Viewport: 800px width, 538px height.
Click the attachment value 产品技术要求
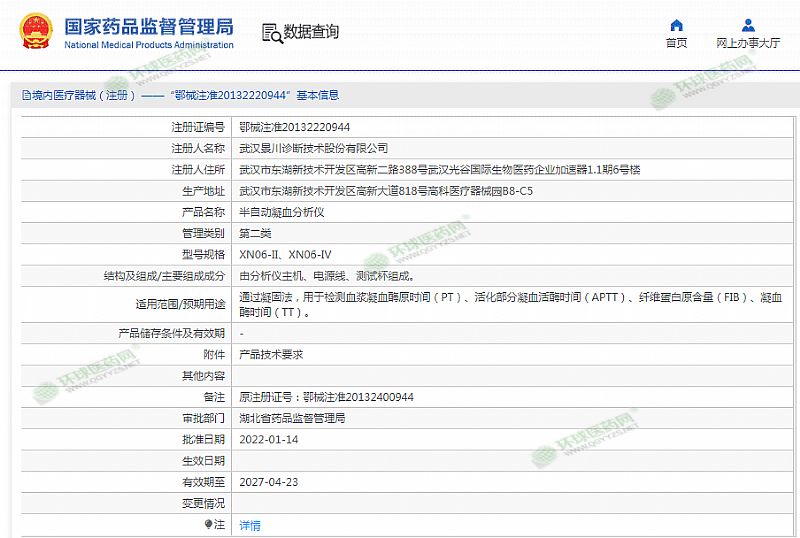click(x=271, y=354)
